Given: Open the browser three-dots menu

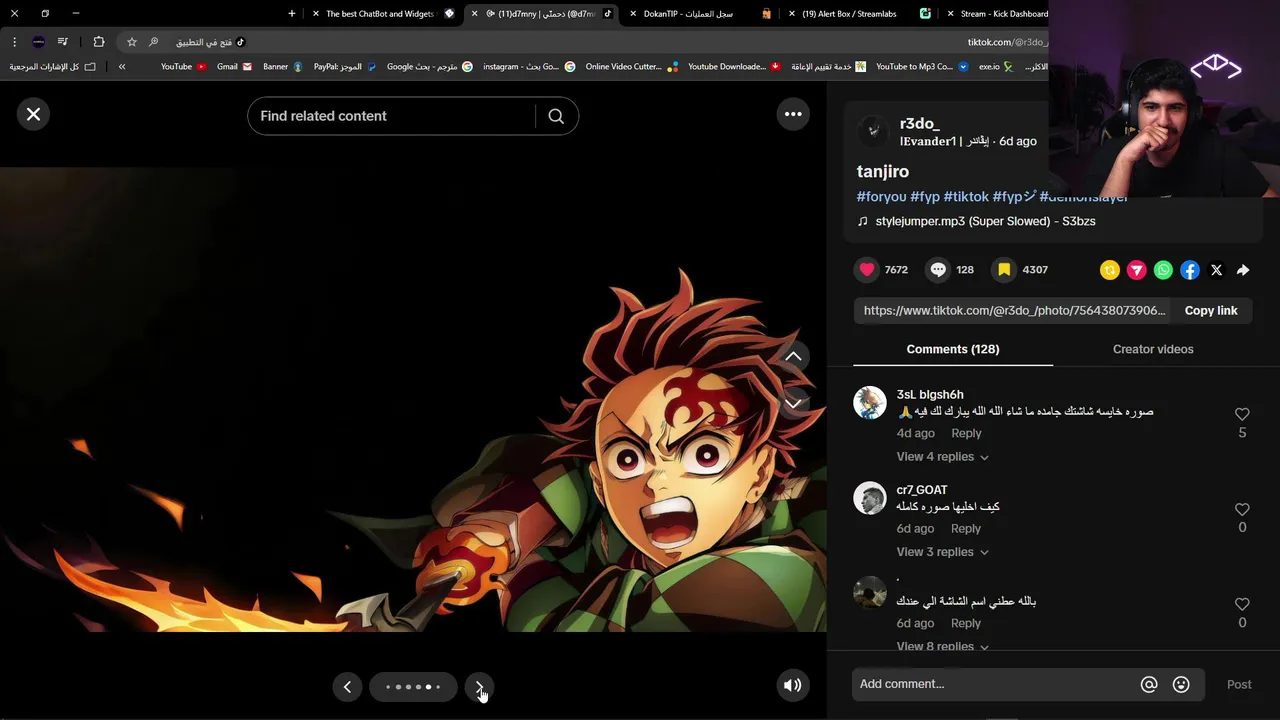Looking at the screenshot, I should (14, 42).
